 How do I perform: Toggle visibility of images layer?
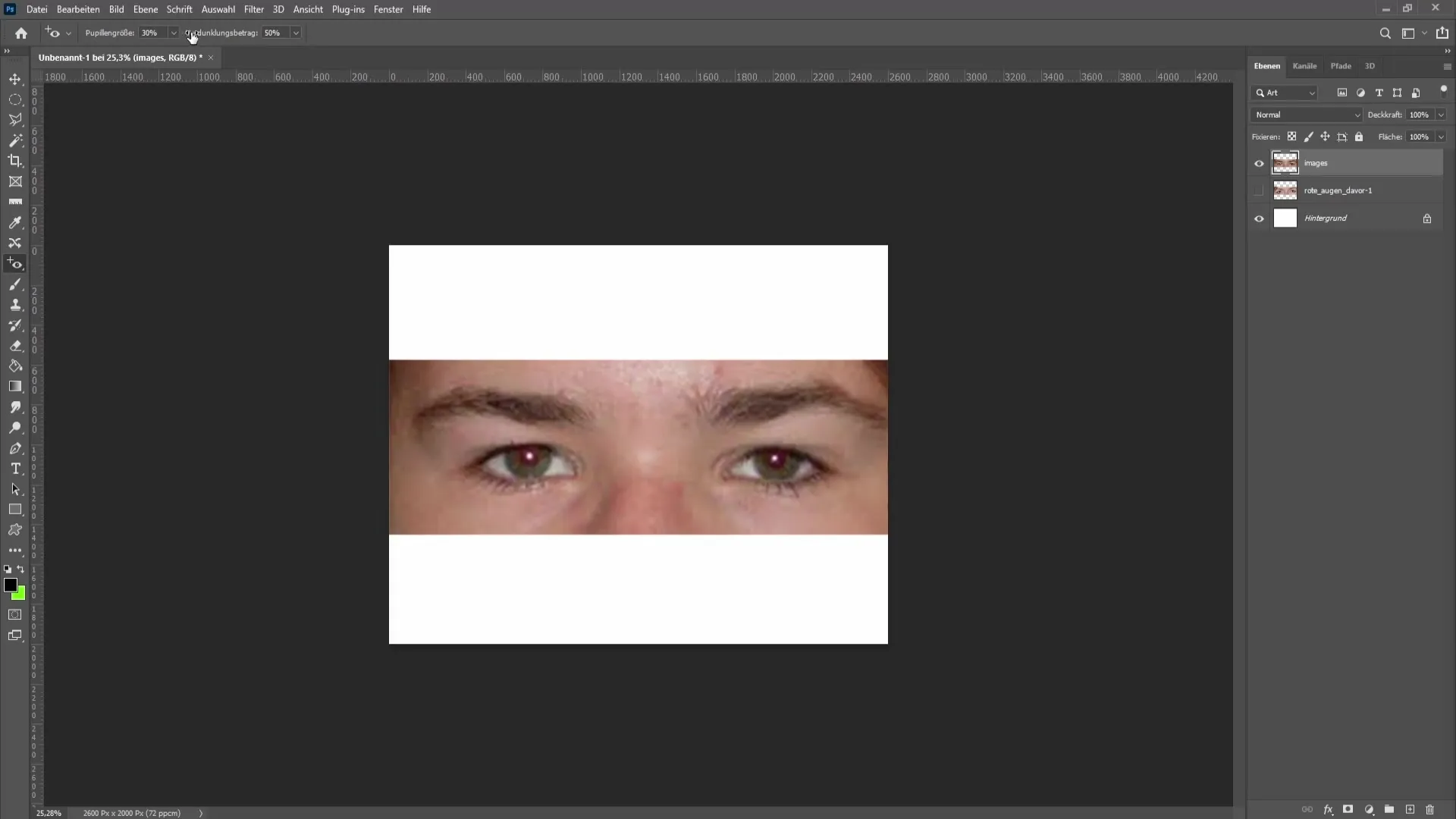click(x=1260, y=163)
